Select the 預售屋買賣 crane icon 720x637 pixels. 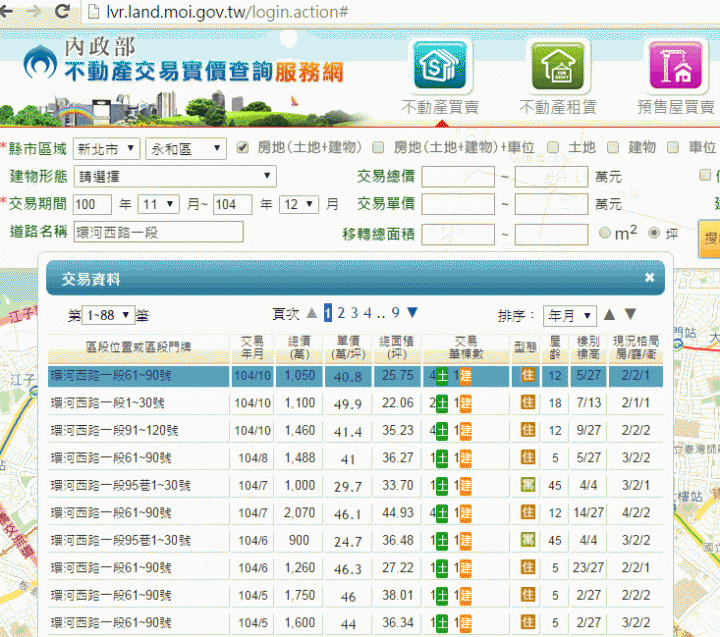(676, 66)
